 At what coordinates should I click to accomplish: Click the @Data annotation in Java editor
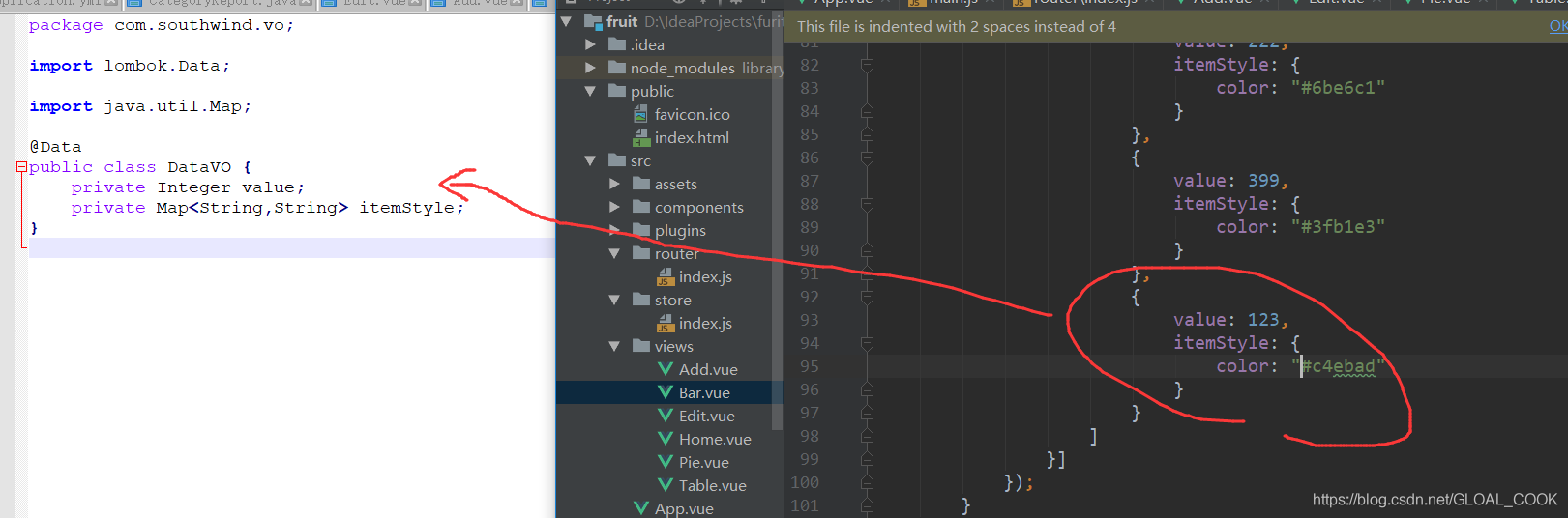55,147
